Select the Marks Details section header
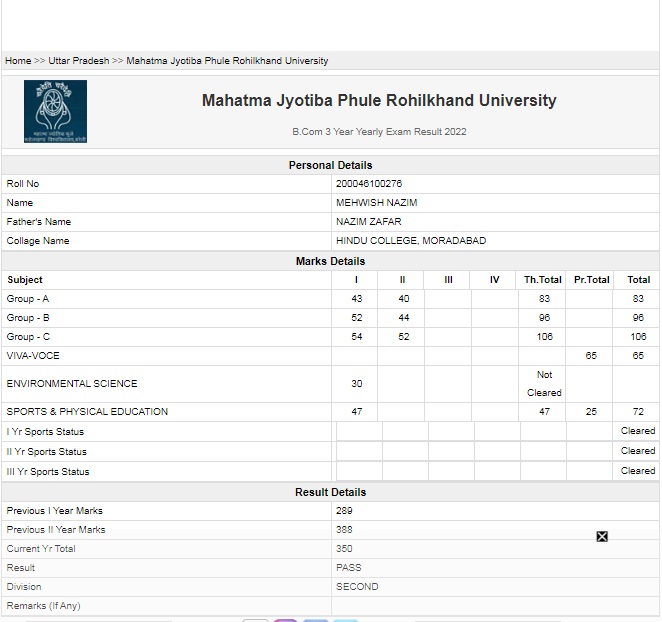The width and height of the screenshot is (662, 622). [331, 261]
